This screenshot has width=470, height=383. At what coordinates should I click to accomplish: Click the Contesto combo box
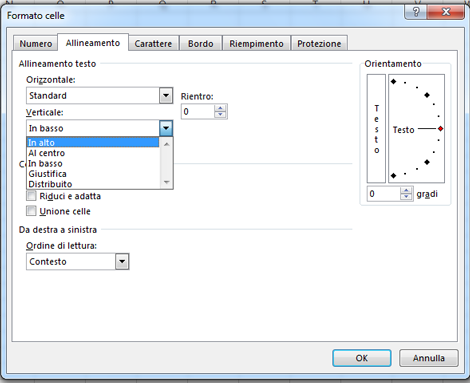(77, 262)
